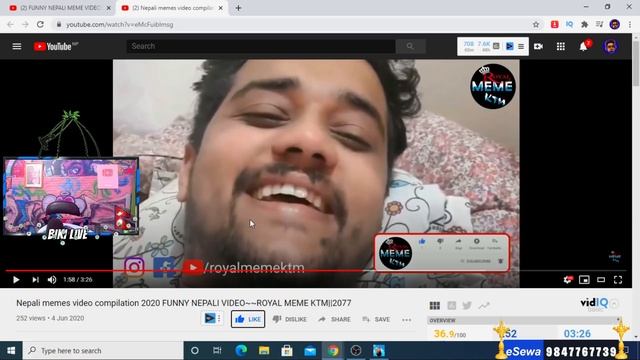This screenshot has height=360, width=640.
Task: Open a new browser tab
Action: click(x=238, y=8)
